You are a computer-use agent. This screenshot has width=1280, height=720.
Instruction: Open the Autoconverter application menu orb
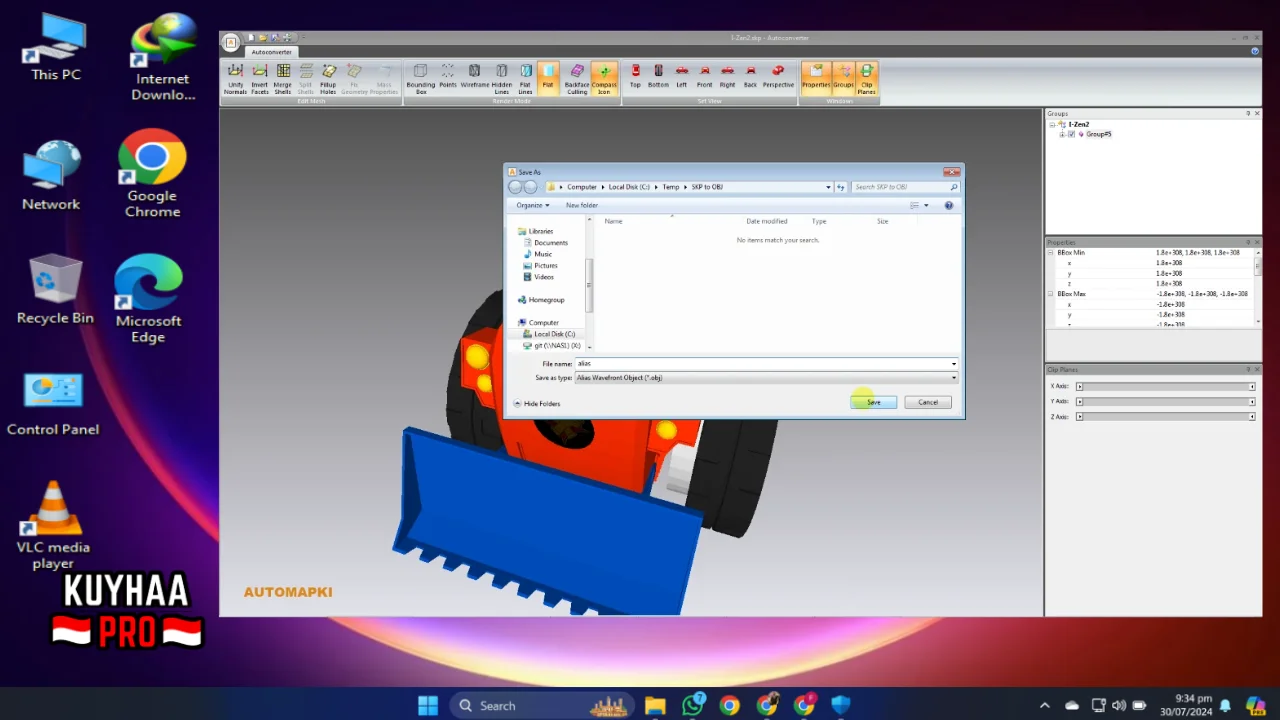coord(231,42)
